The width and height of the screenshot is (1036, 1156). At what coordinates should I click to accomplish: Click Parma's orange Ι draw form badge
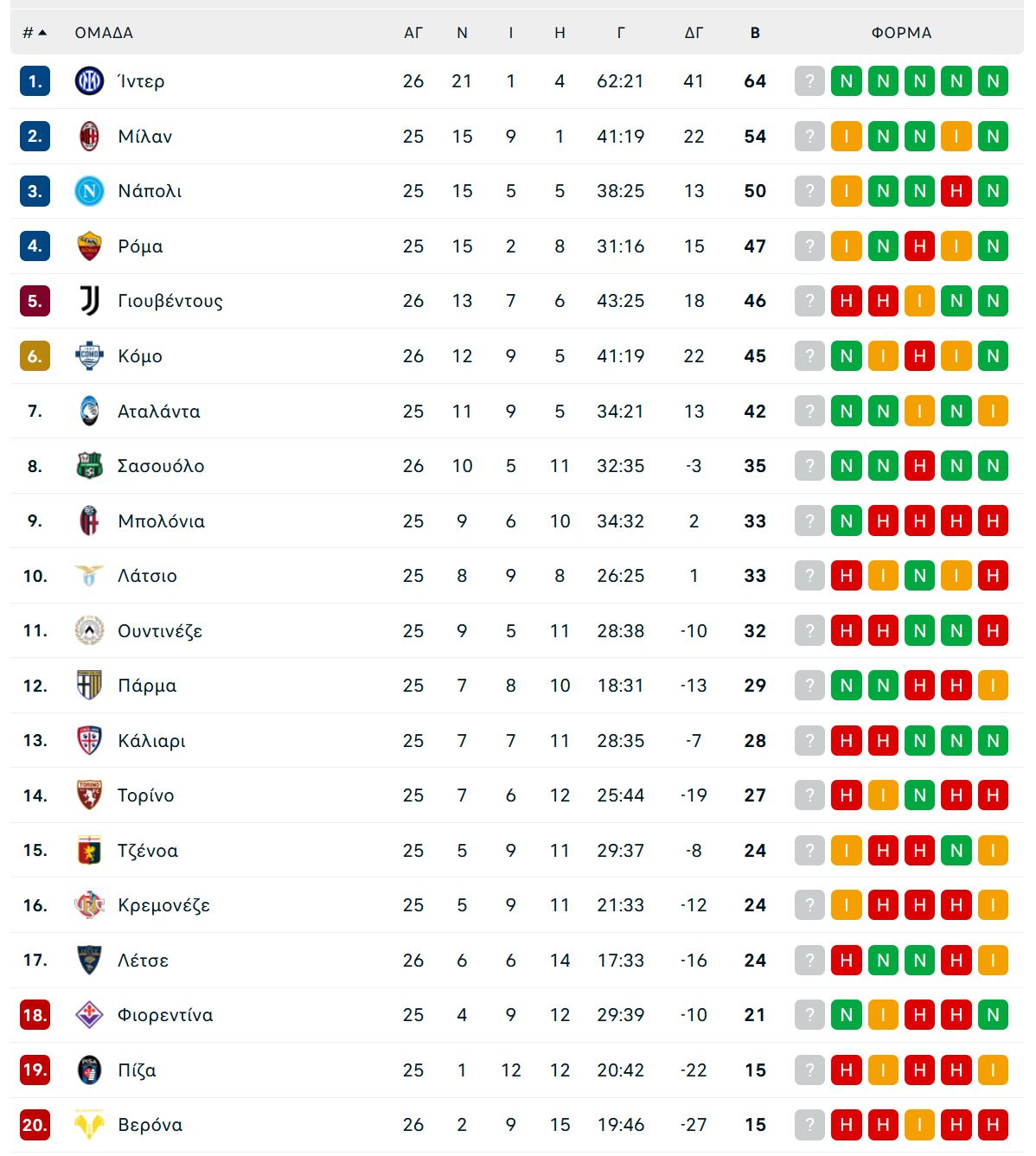pos(993,686)
